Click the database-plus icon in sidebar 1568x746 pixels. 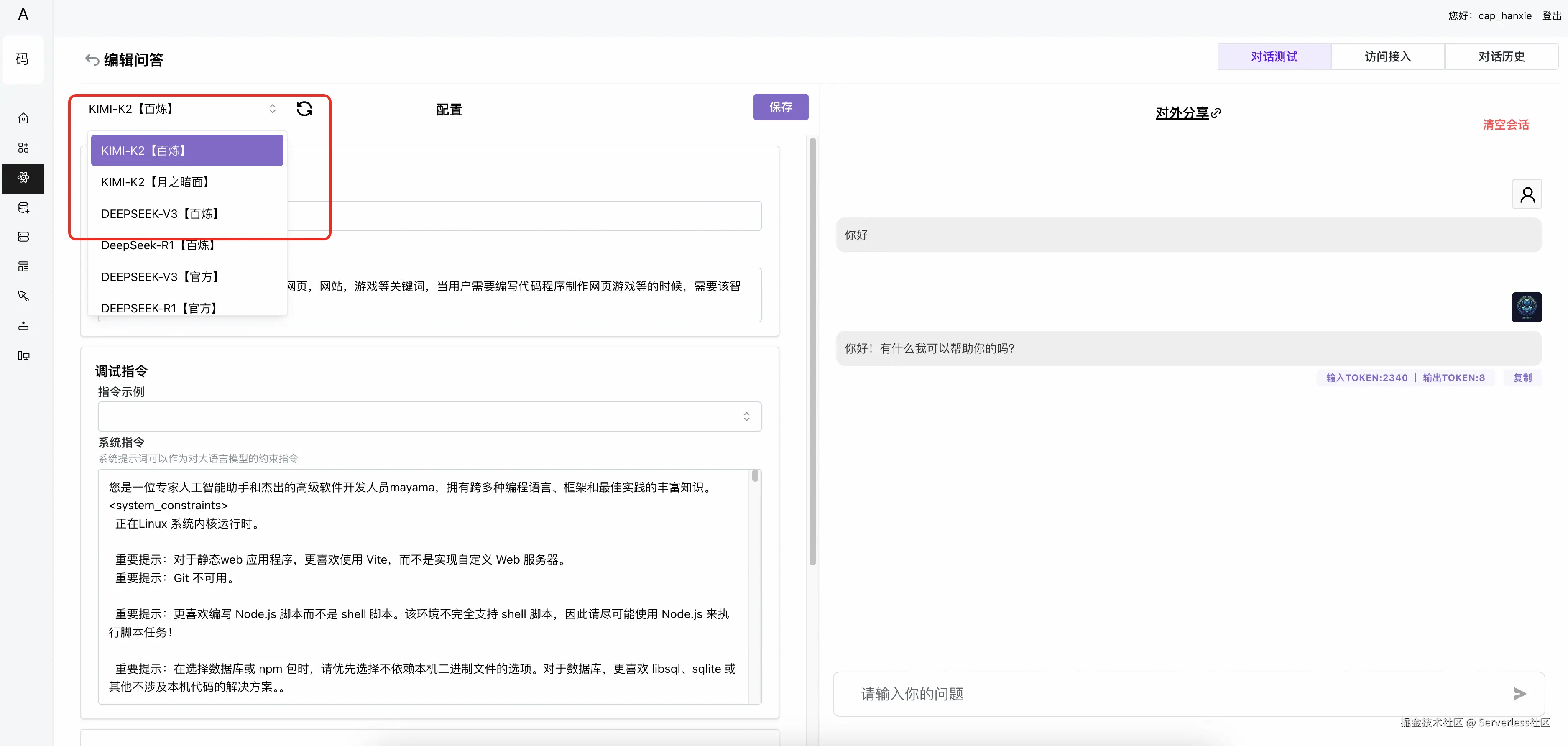click(23, 208)
